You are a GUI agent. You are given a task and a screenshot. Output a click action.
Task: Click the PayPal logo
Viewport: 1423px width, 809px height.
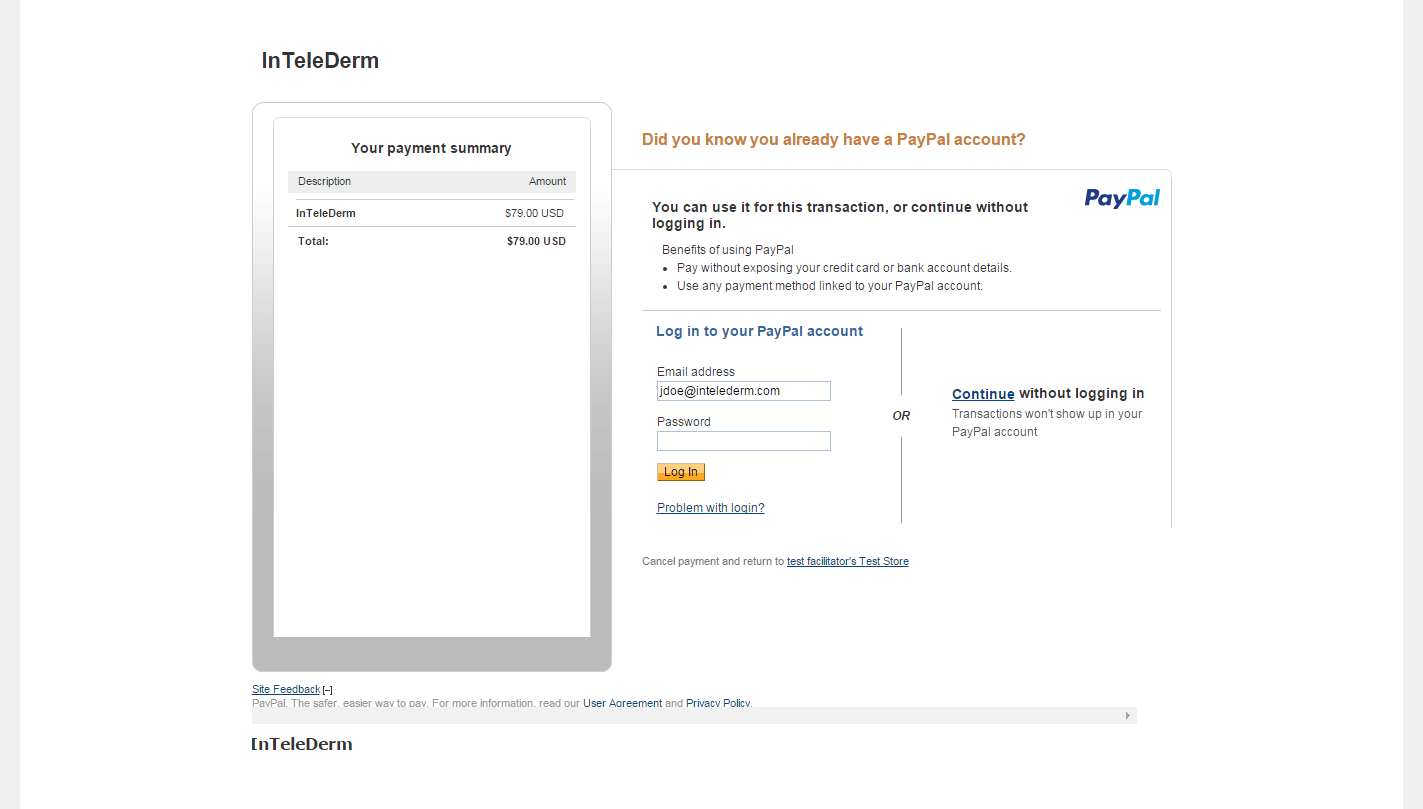[x=1122, y=198]
